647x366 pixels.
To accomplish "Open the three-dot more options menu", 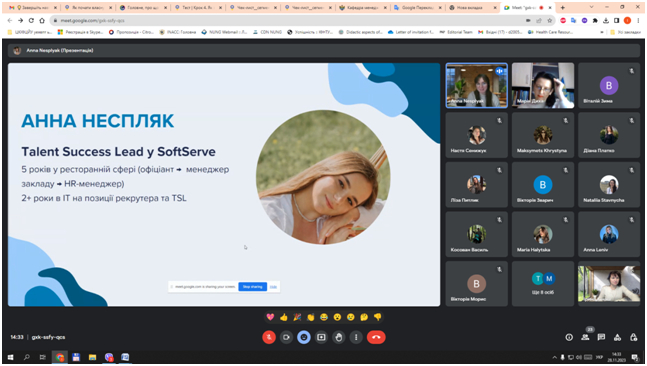I will click(x=356, y=337).
